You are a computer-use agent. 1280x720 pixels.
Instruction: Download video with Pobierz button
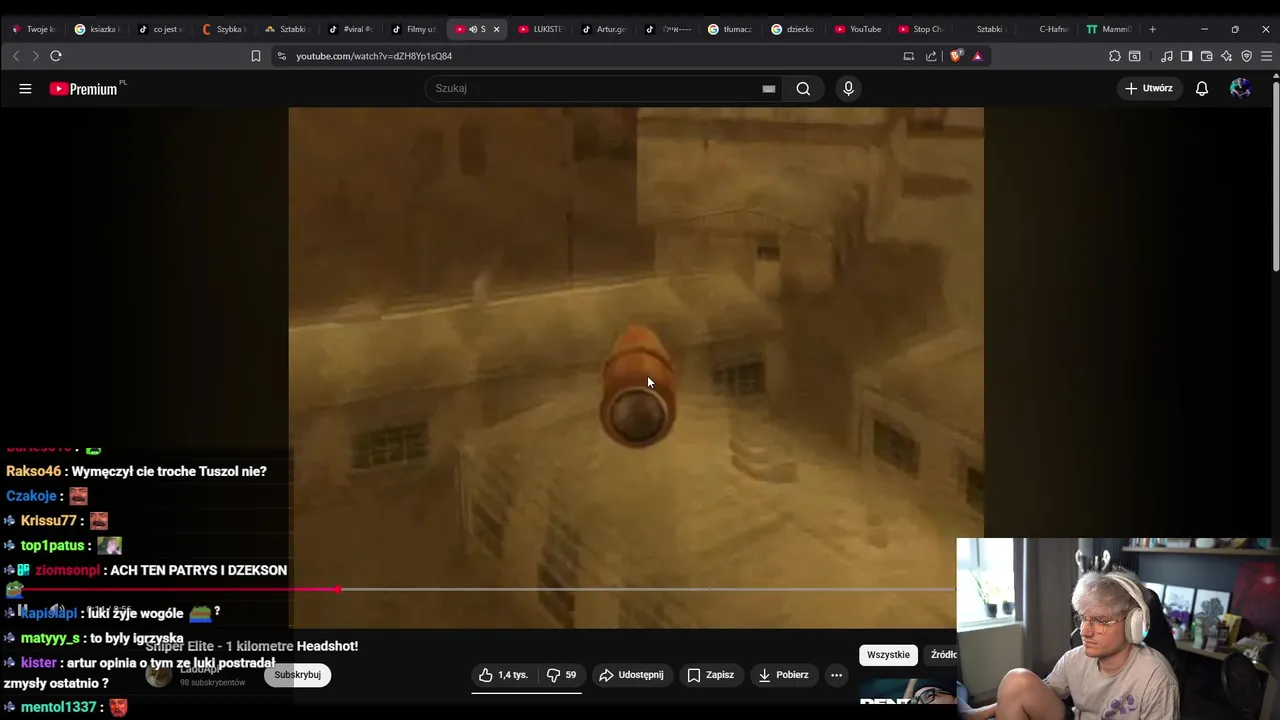pyautogui.click(x=783, y=675)
